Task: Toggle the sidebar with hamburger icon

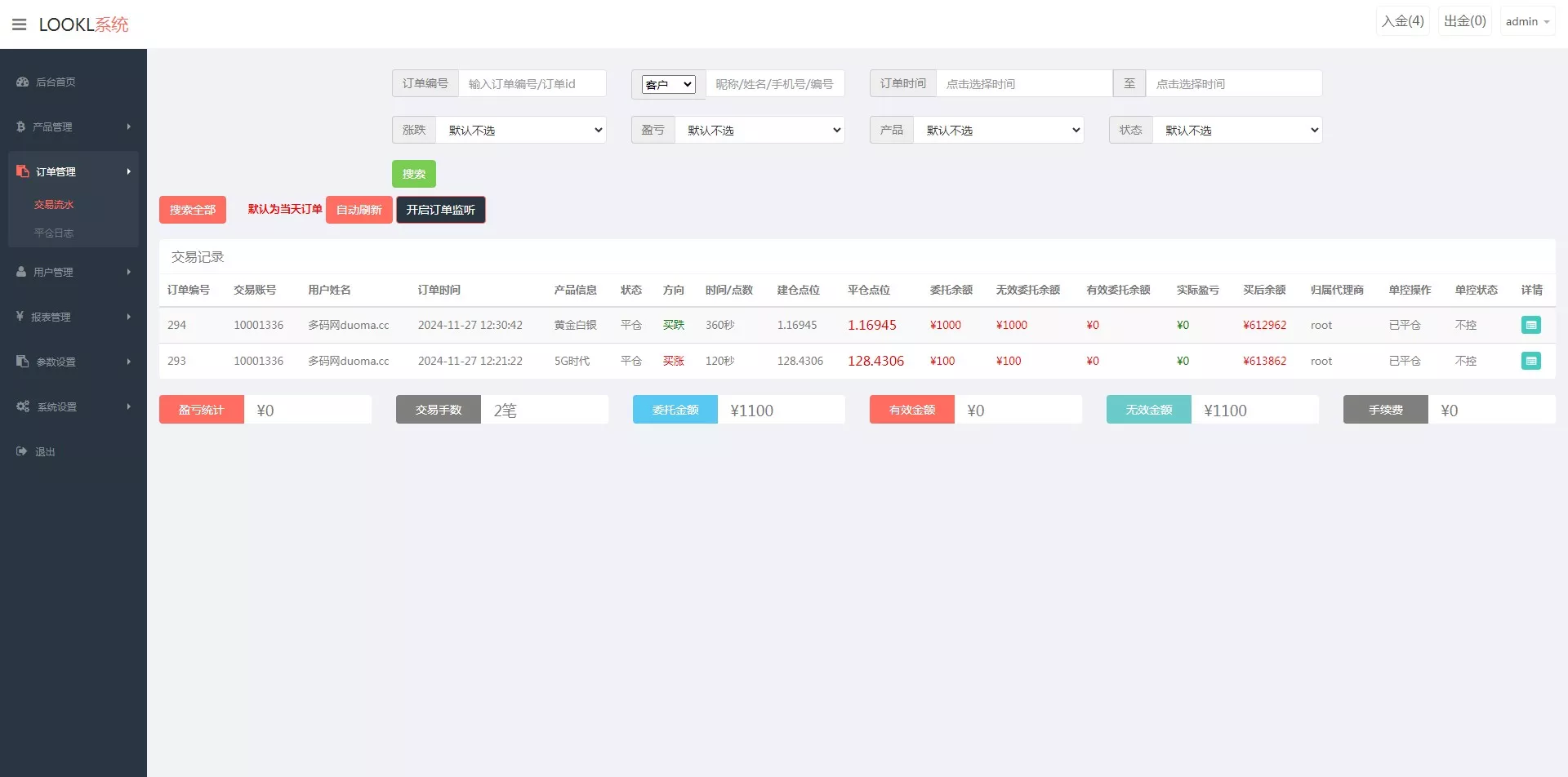Action: [19, 24]
